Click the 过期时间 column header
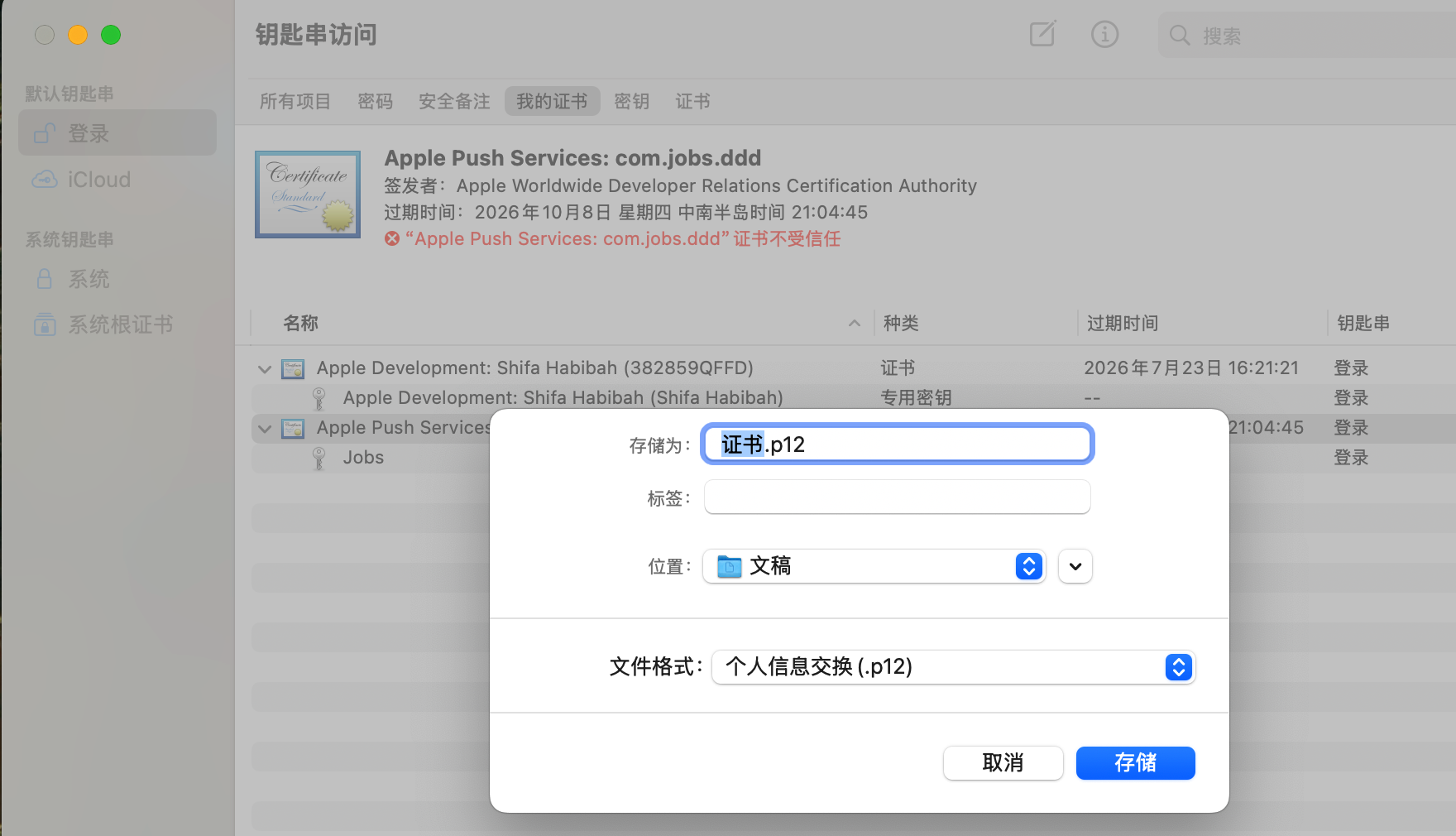 click(1122, 324)
